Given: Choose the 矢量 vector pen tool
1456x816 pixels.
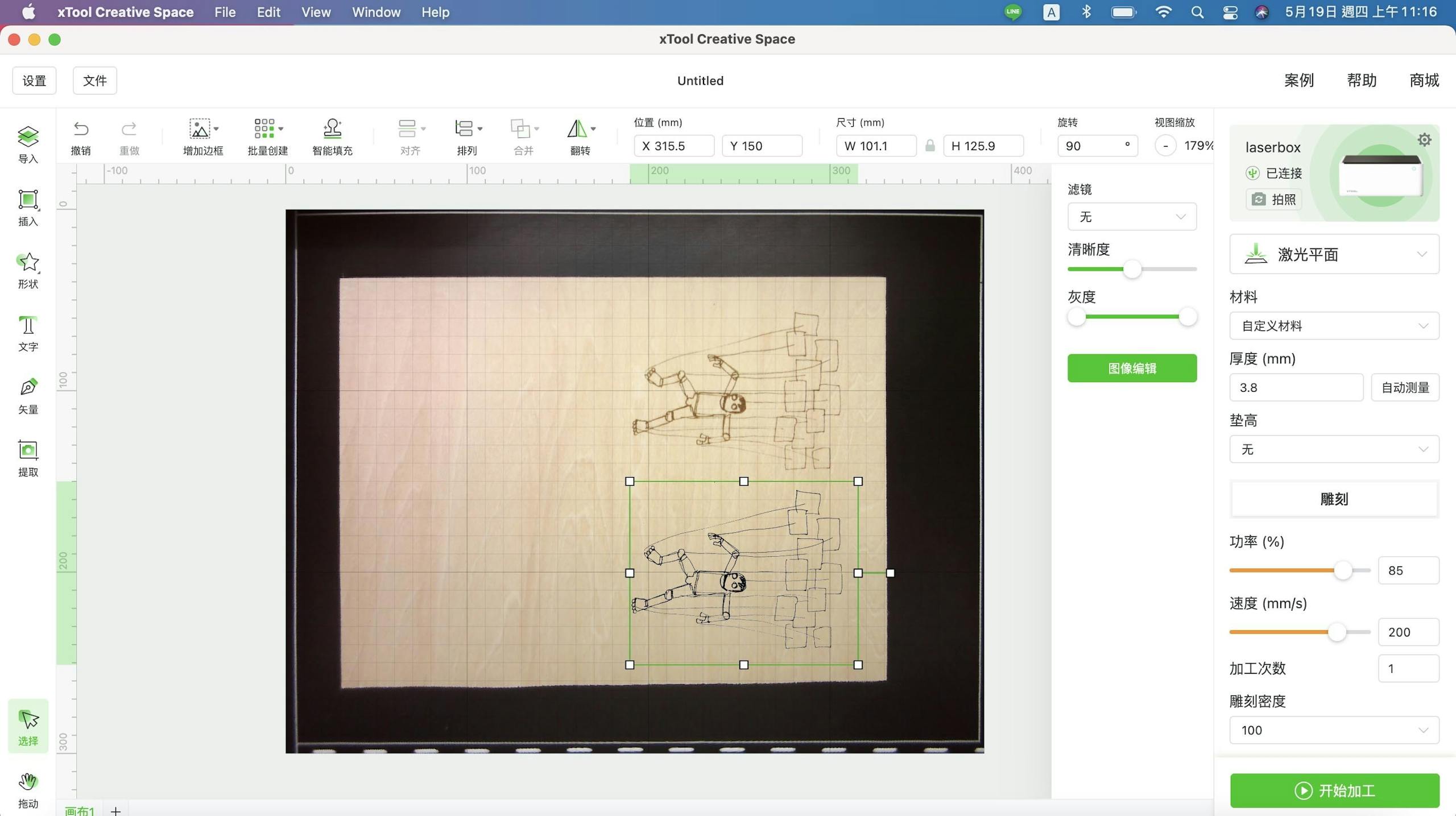Looking at the screenshot, I should 28,396.
